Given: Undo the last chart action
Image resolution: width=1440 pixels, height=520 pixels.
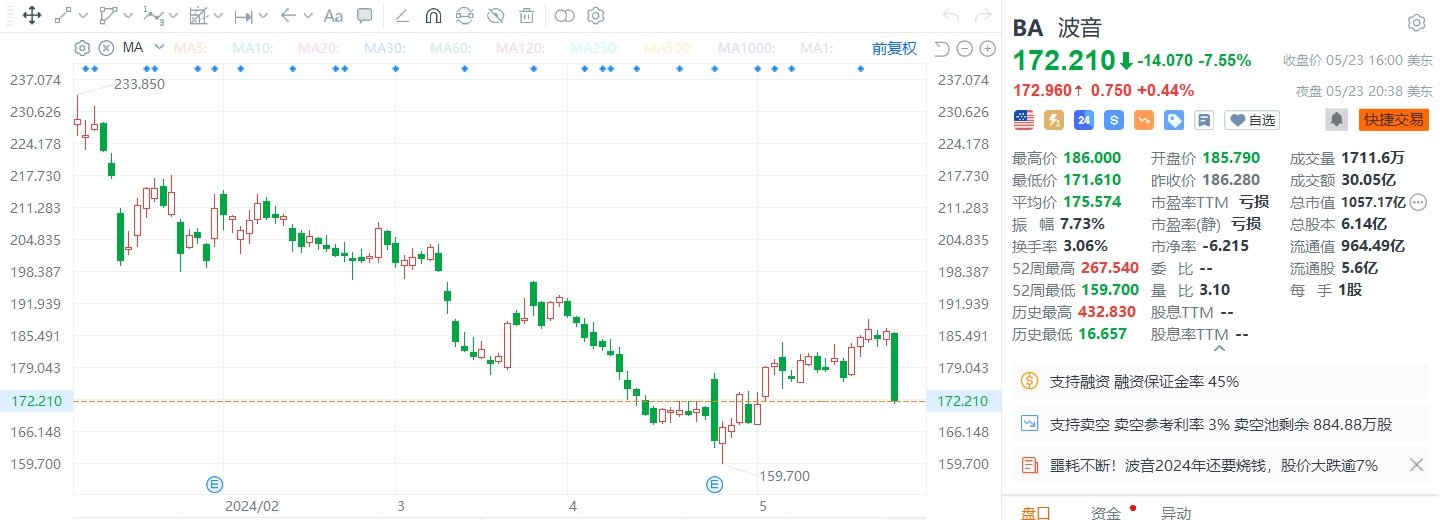Looking at the screenshot, I should (952, 16).
